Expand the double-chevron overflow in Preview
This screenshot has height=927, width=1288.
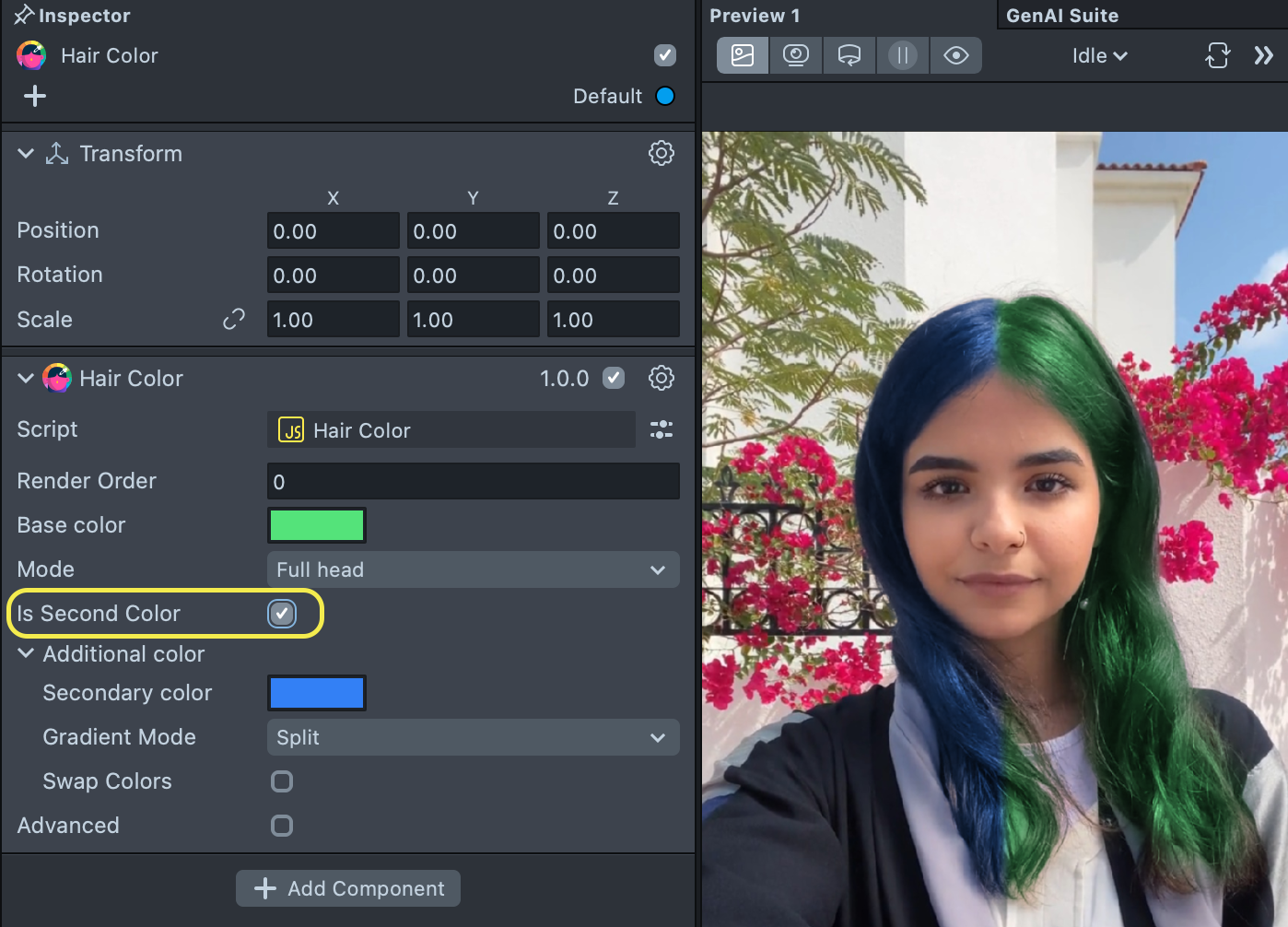[x=1263, y=55]
